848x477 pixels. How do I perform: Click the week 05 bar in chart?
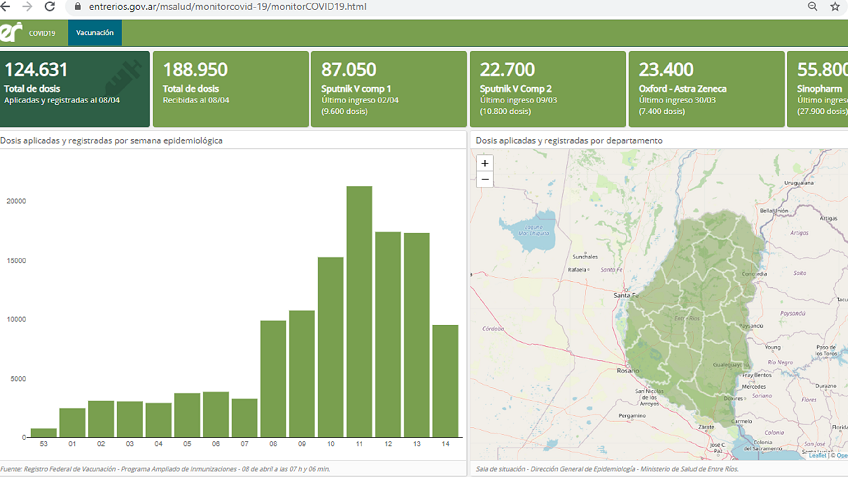[x=187, y=415]
